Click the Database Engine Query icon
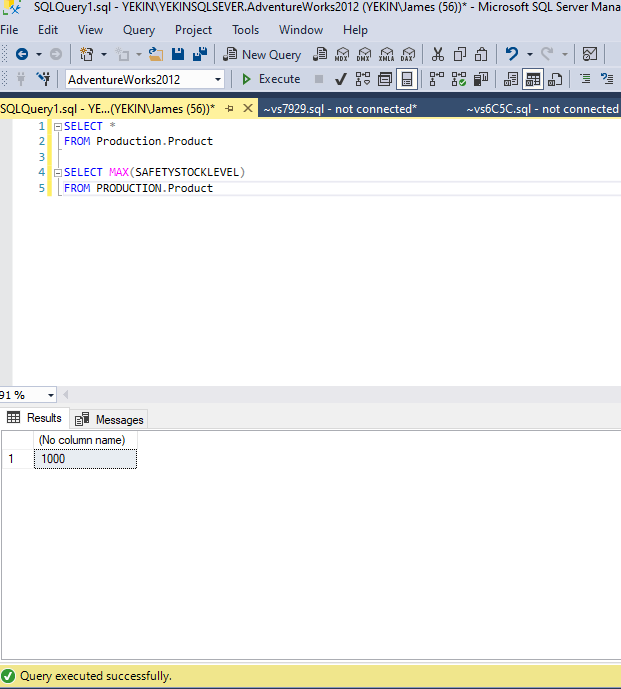 320,54
